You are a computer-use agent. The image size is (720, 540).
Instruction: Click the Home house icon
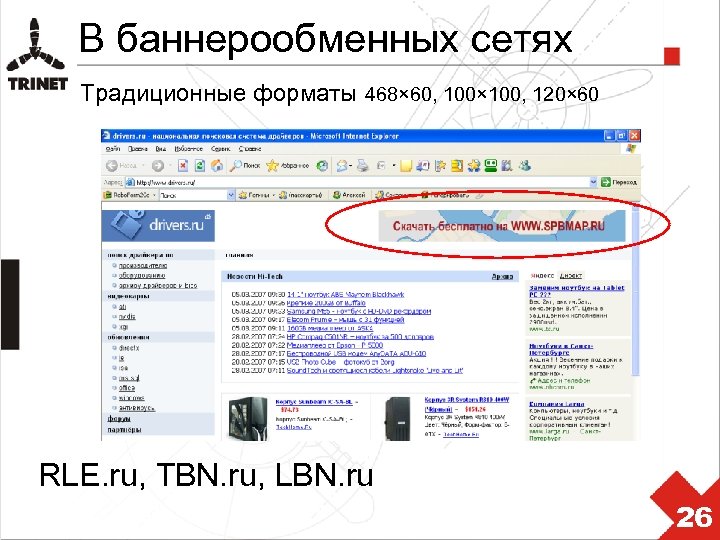pos(217,165)
